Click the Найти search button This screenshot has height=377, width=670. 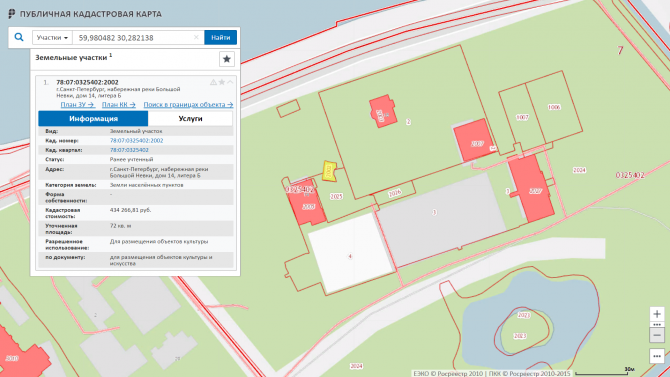(x=220, y=38)
